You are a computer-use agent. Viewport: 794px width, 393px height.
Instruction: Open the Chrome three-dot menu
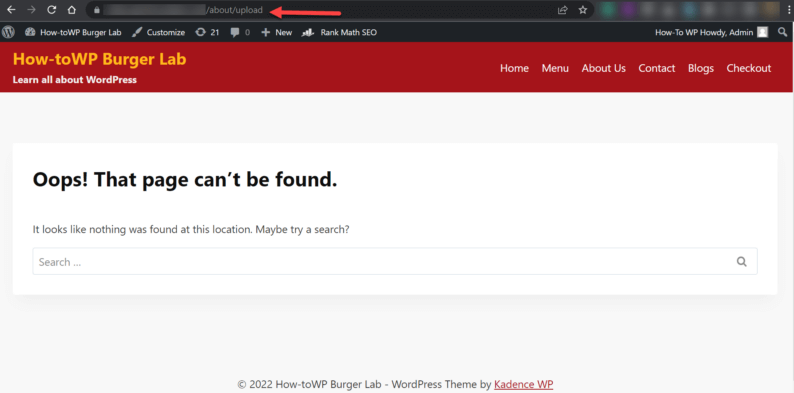tap(788, 10)
